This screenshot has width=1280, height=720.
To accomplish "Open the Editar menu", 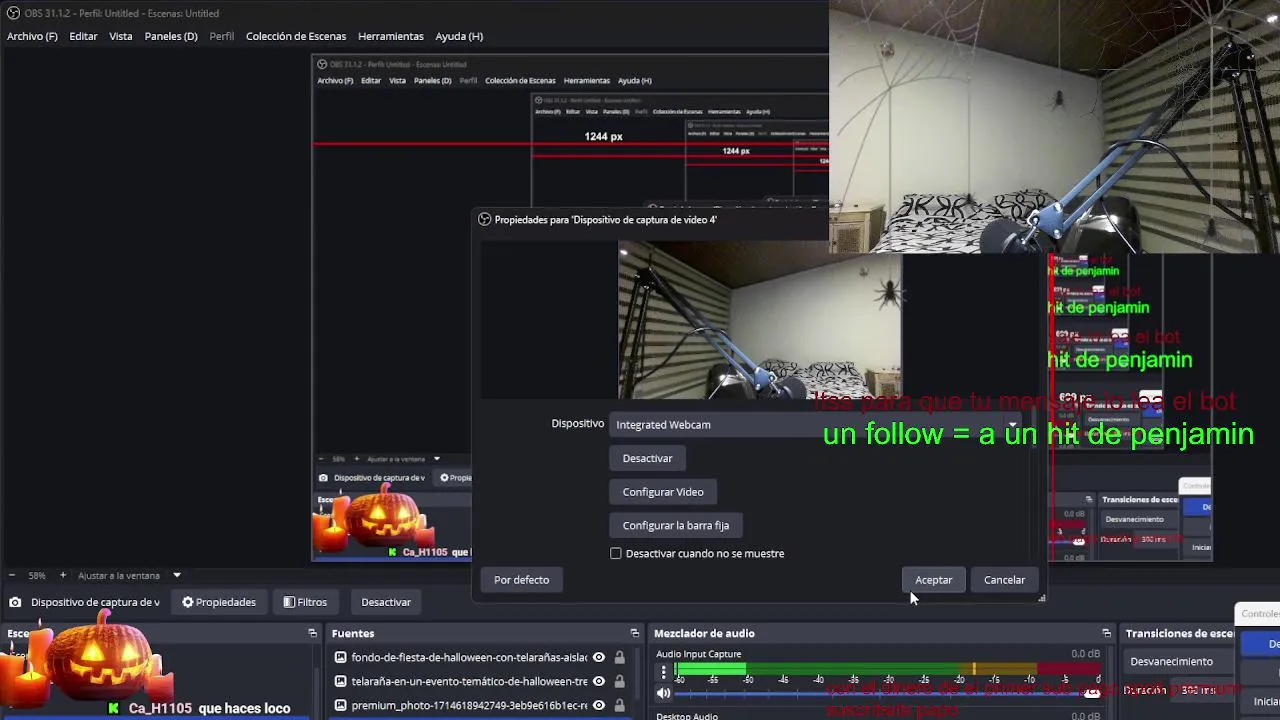I will click(83, 36).
